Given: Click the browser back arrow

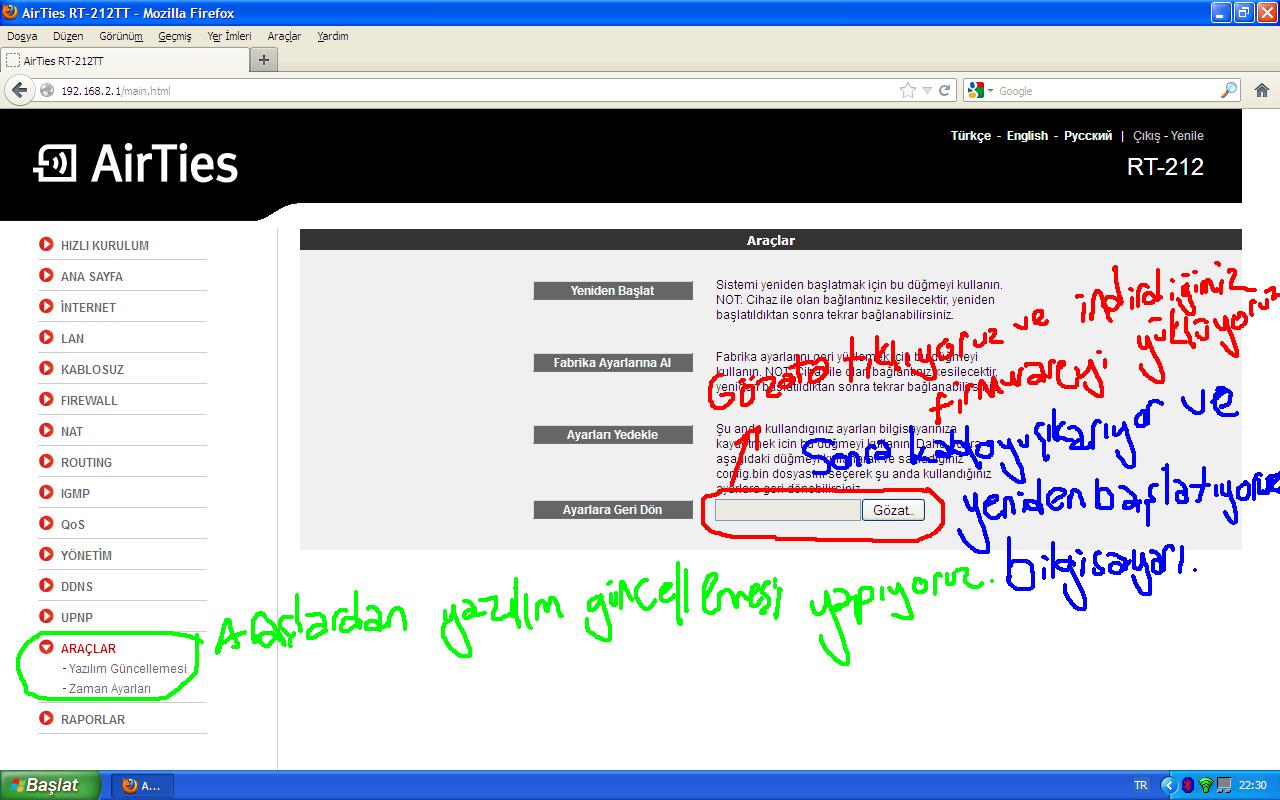Looking at the screenshot, I should click(x=19, y=90).
